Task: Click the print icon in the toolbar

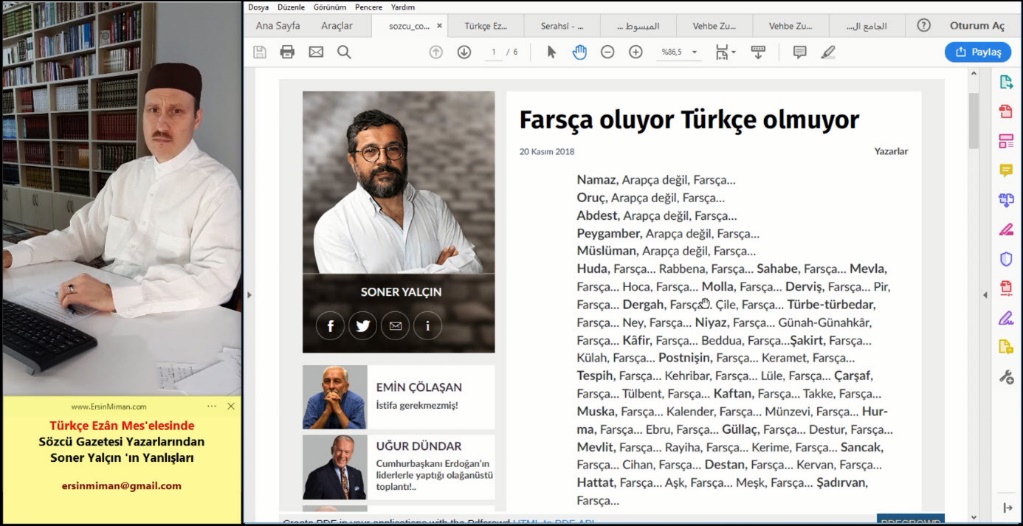Action: click(x=288, y=52)
